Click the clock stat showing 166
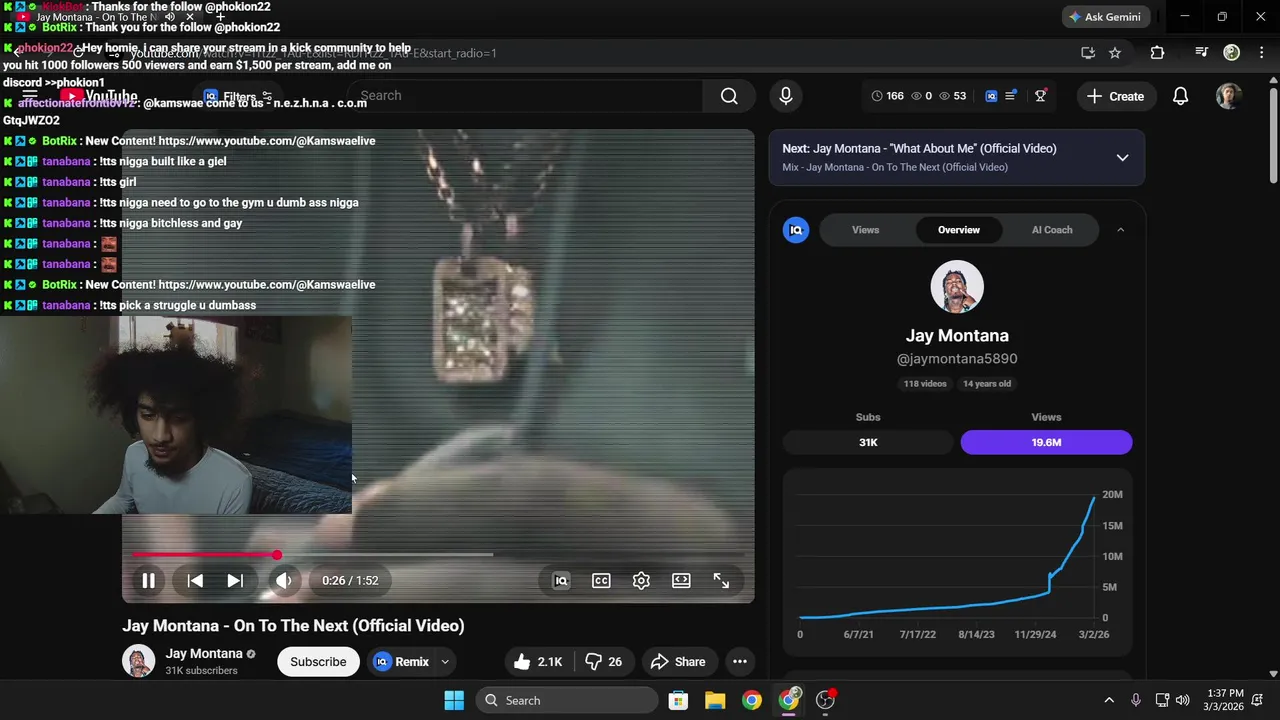Image resolution: width=1280 pixels, height=720 pixels. click(x=887, y=96)
